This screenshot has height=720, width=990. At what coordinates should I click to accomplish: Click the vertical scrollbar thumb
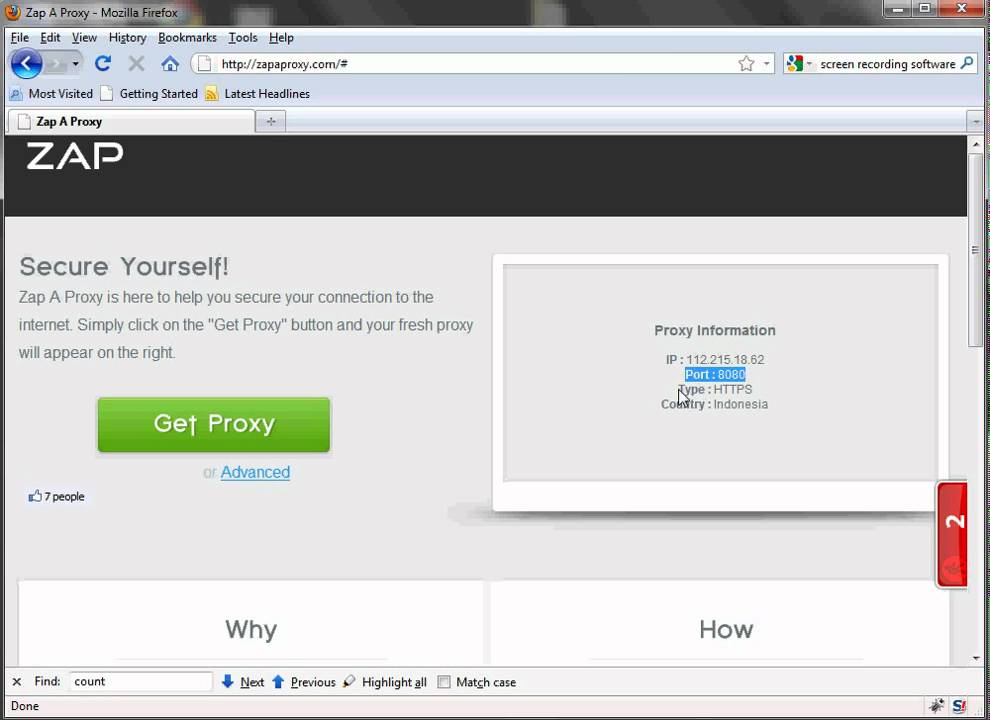click(x=975, y=251)
